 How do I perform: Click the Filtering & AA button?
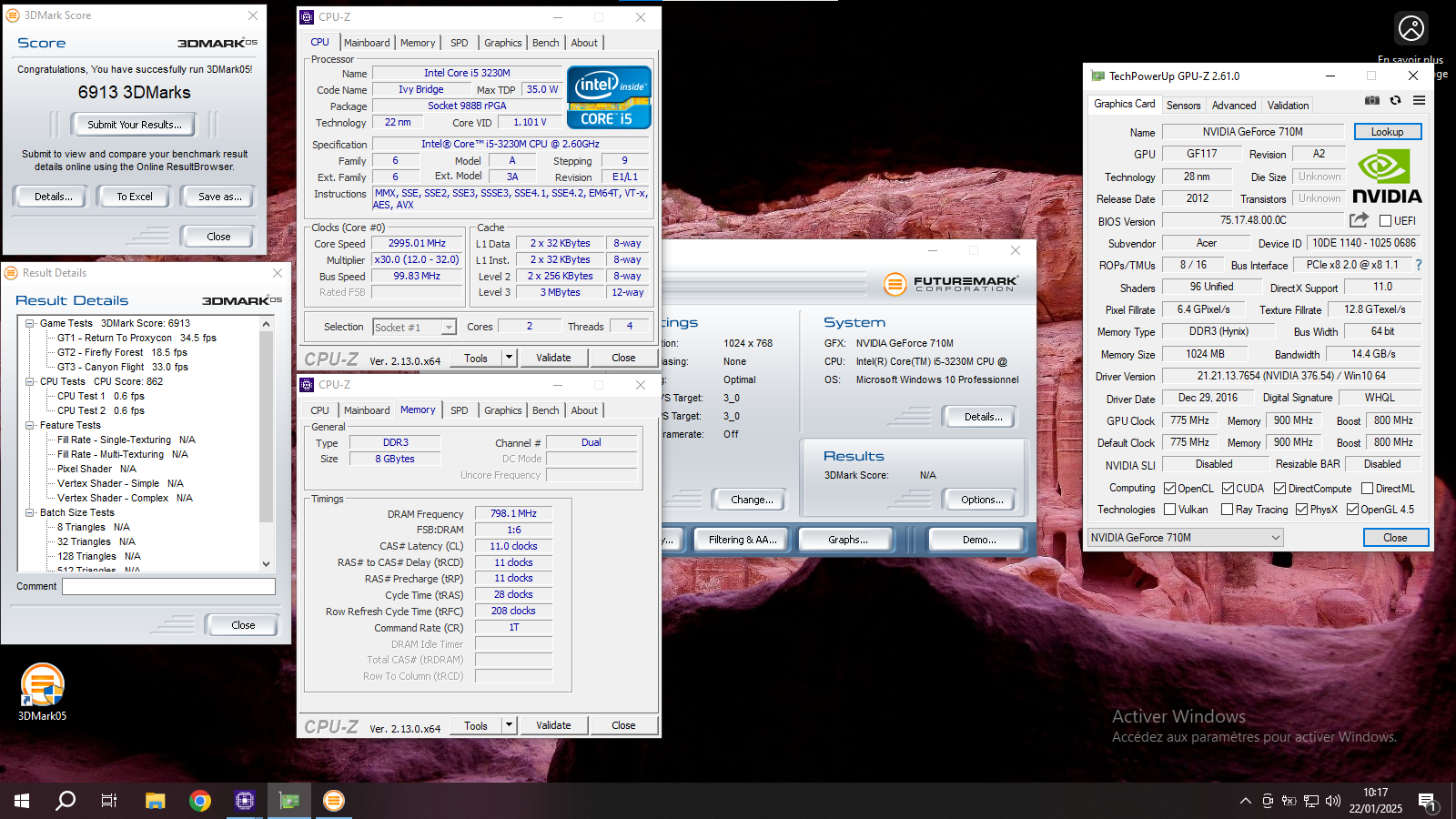point(743,540)
